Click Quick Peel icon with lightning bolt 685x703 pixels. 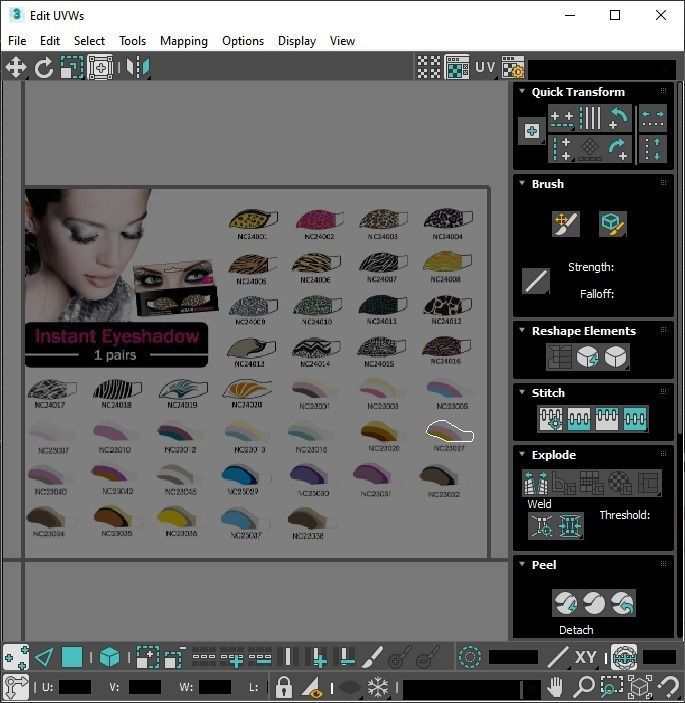point(566,603)
